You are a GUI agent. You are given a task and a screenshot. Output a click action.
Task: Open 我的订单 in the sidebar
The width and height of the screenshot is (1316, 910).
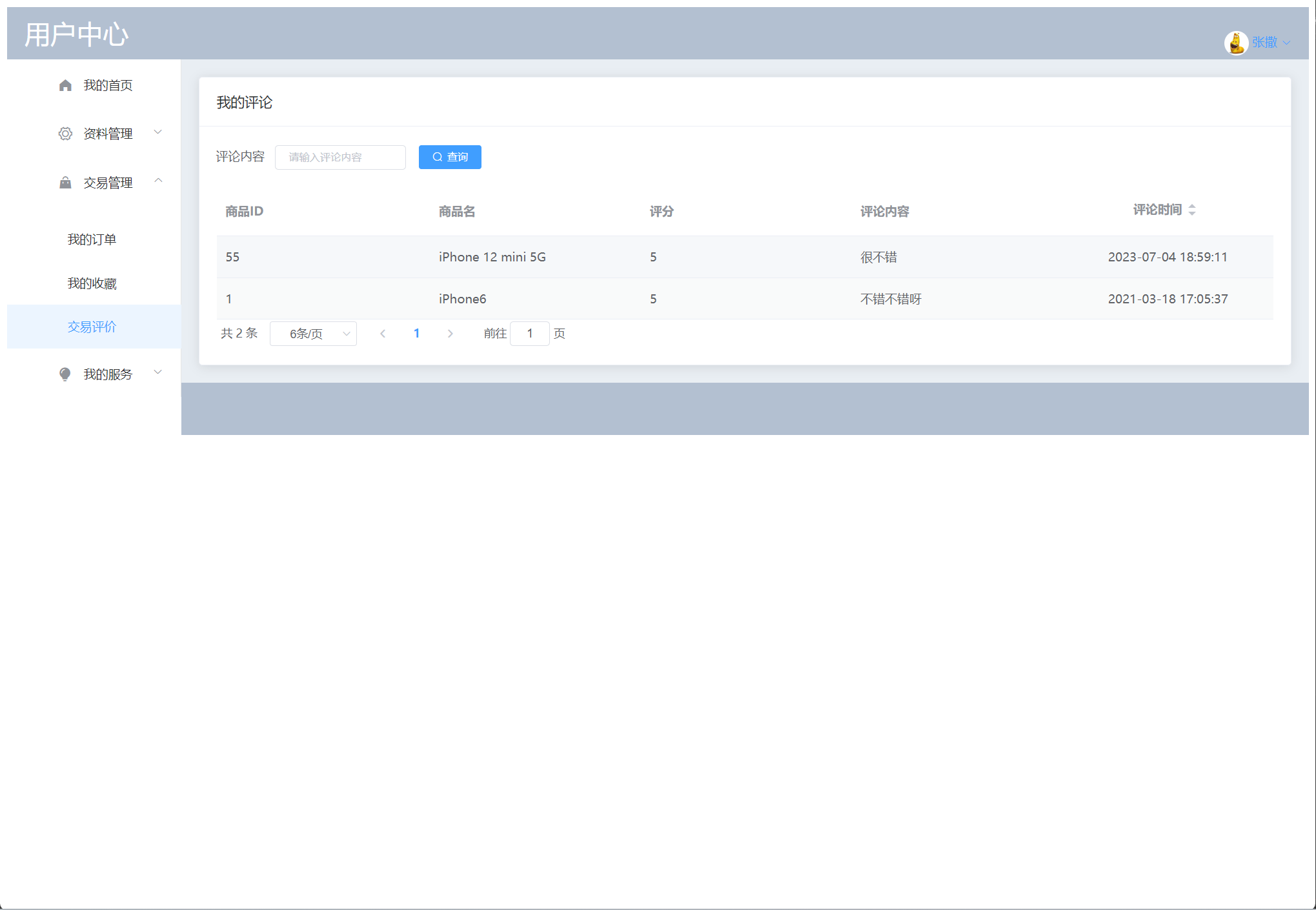(92, 239)
